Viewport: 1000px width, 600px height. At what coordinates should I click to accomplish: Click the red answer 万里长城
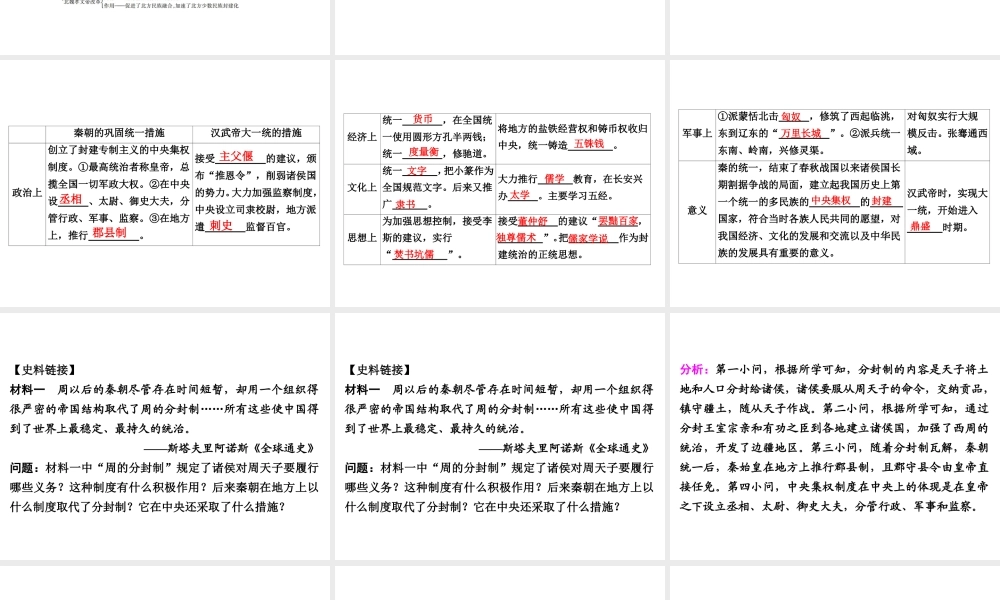click(801, 133)
